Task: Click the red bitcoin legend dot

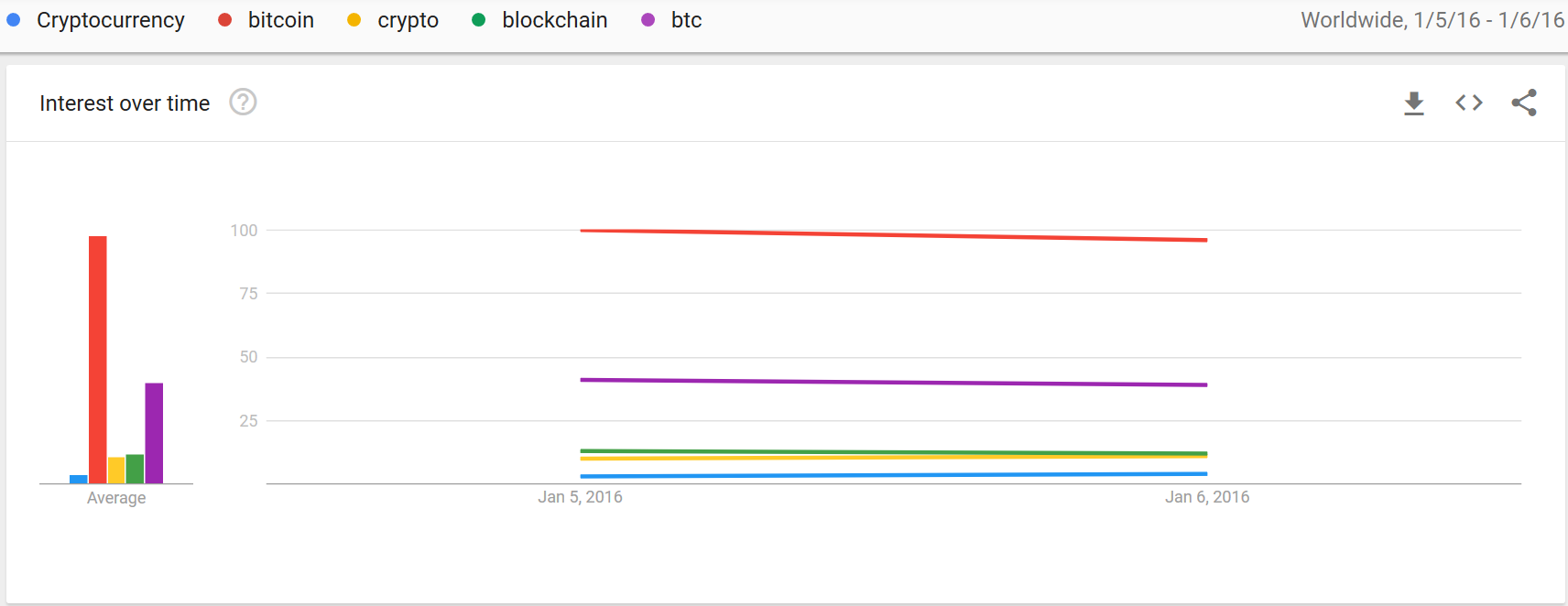Action: 225,20
